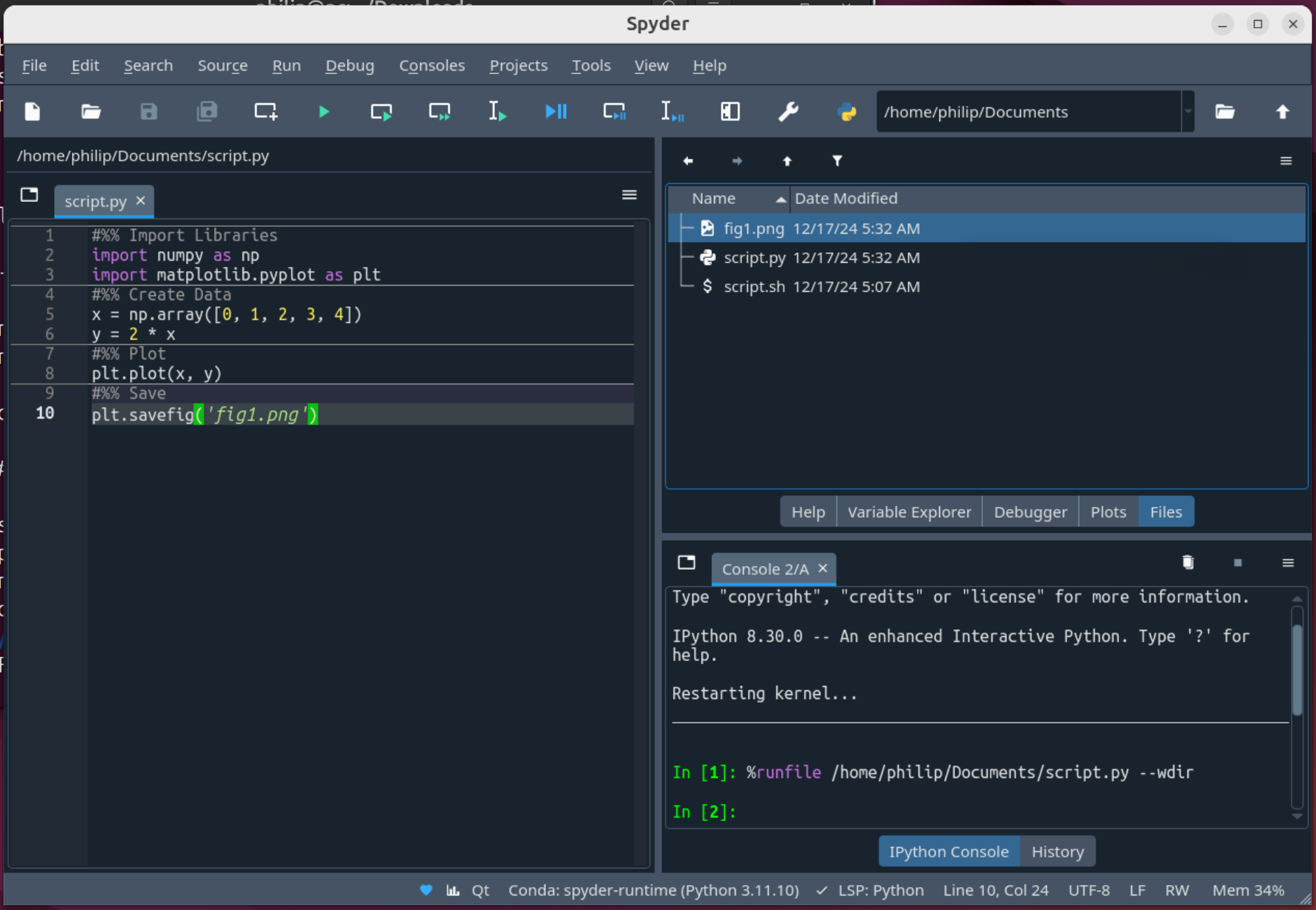The image size is (1316, 910).
Task: Go forward in Files pane
Action: (x=737, y=161)
